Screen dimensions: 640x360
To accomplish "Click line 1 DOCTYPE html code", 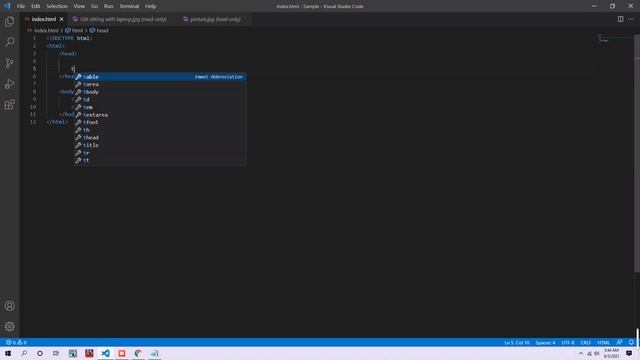I will 69,38.
